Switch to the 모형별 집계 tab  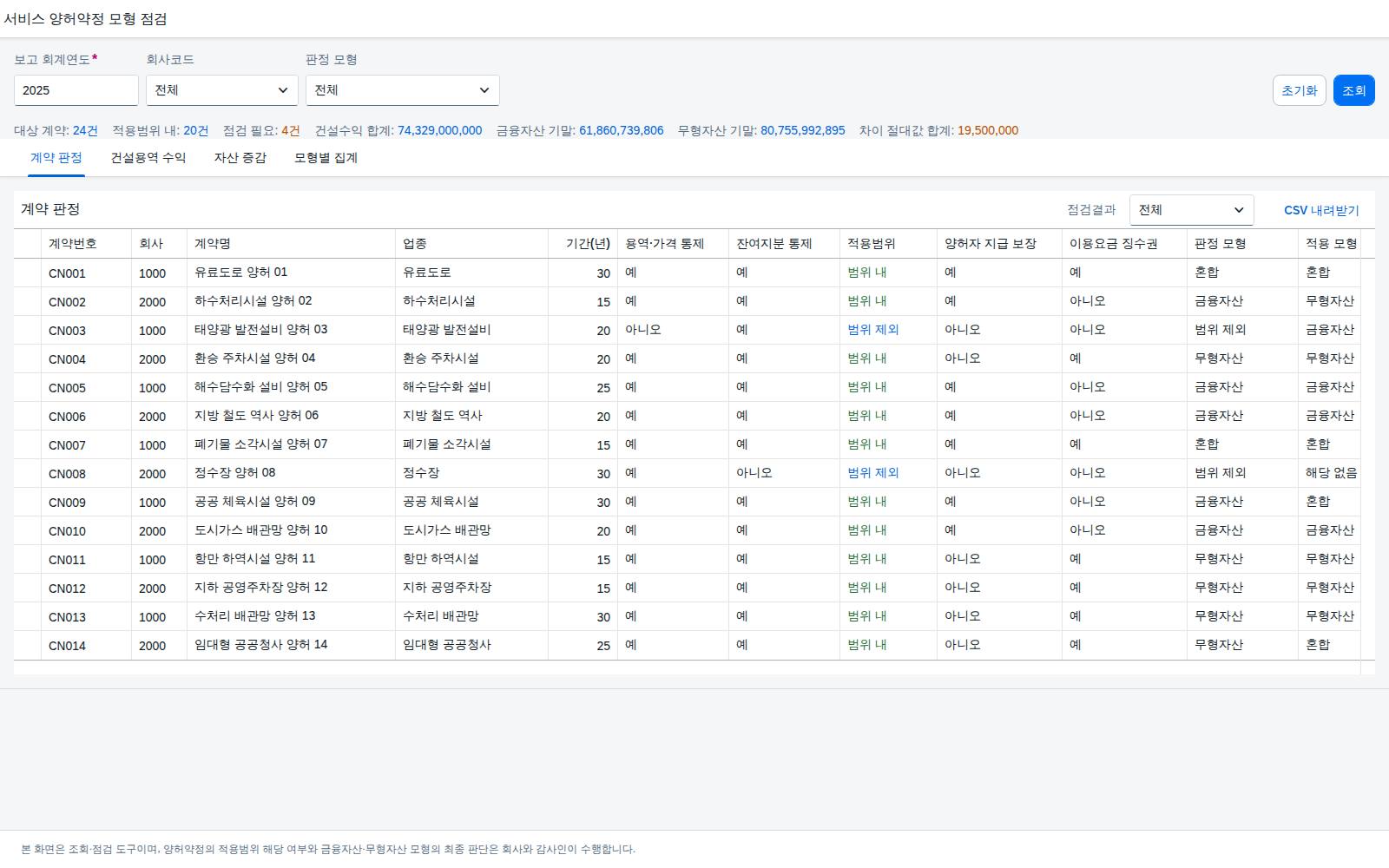[x=326, y=158]
